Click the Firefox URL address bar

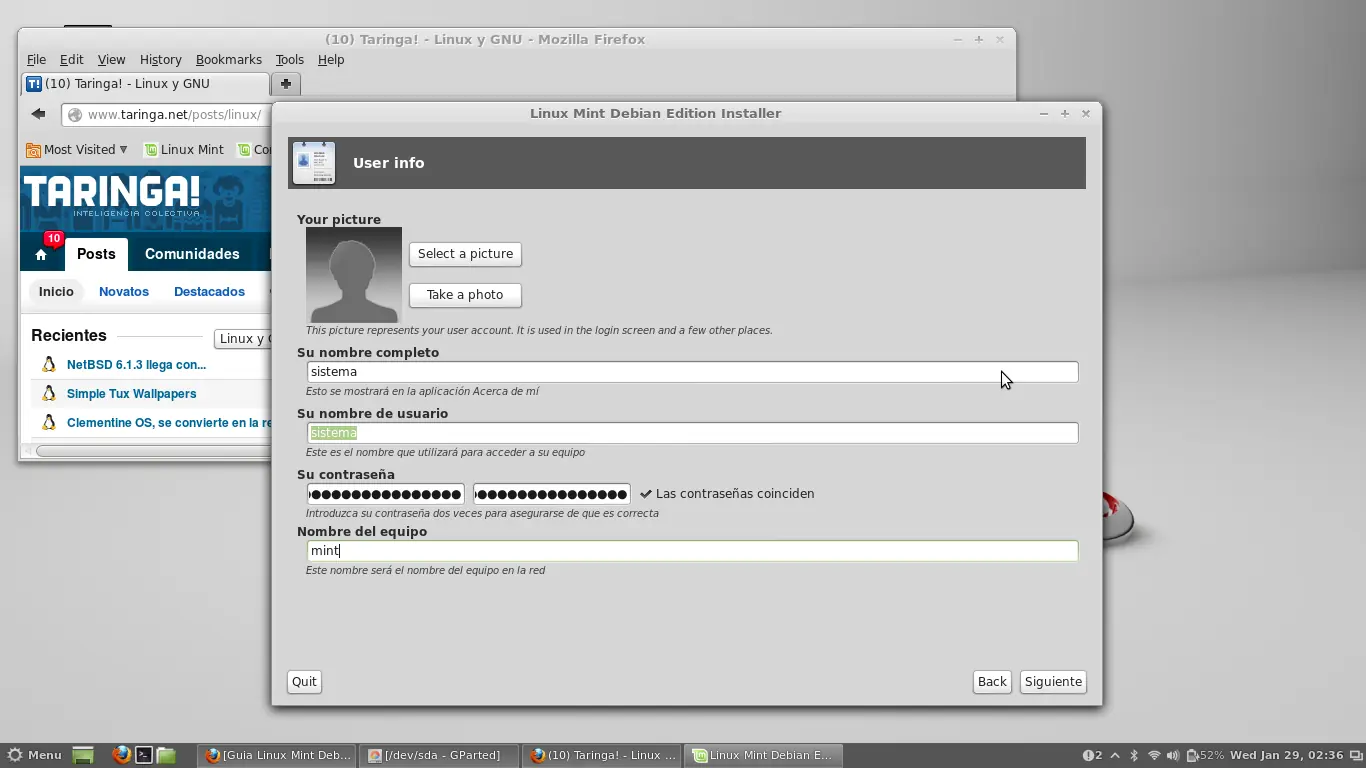(167, 115)
